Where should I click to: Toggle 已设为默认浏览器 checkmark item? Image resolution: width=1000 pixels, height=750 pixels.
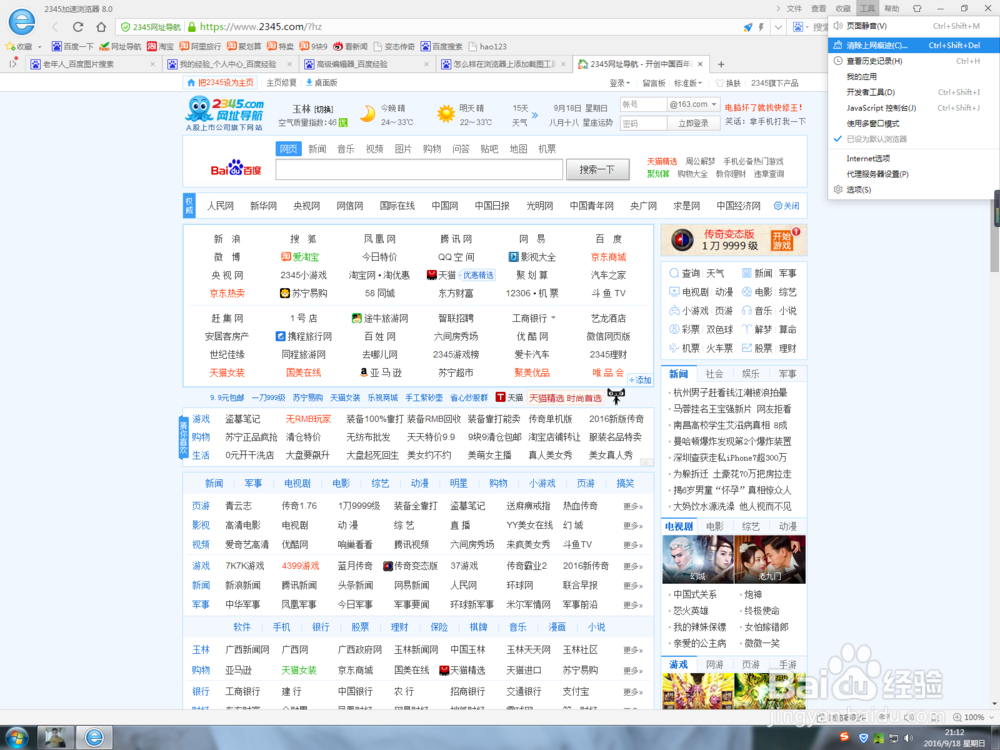click(913, 139)
